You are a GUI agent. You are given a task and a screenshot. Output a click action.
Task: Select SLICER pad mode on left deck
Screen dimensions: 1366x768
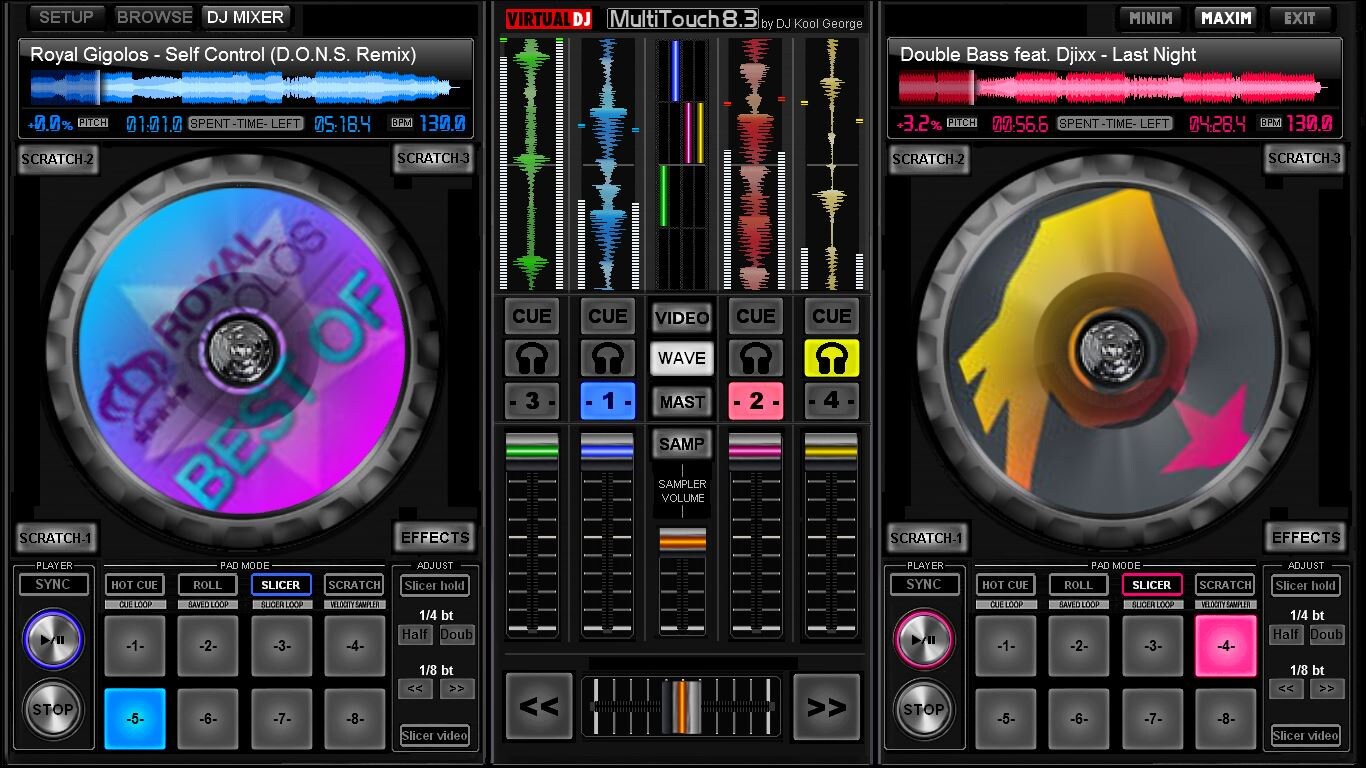(280, 584)
